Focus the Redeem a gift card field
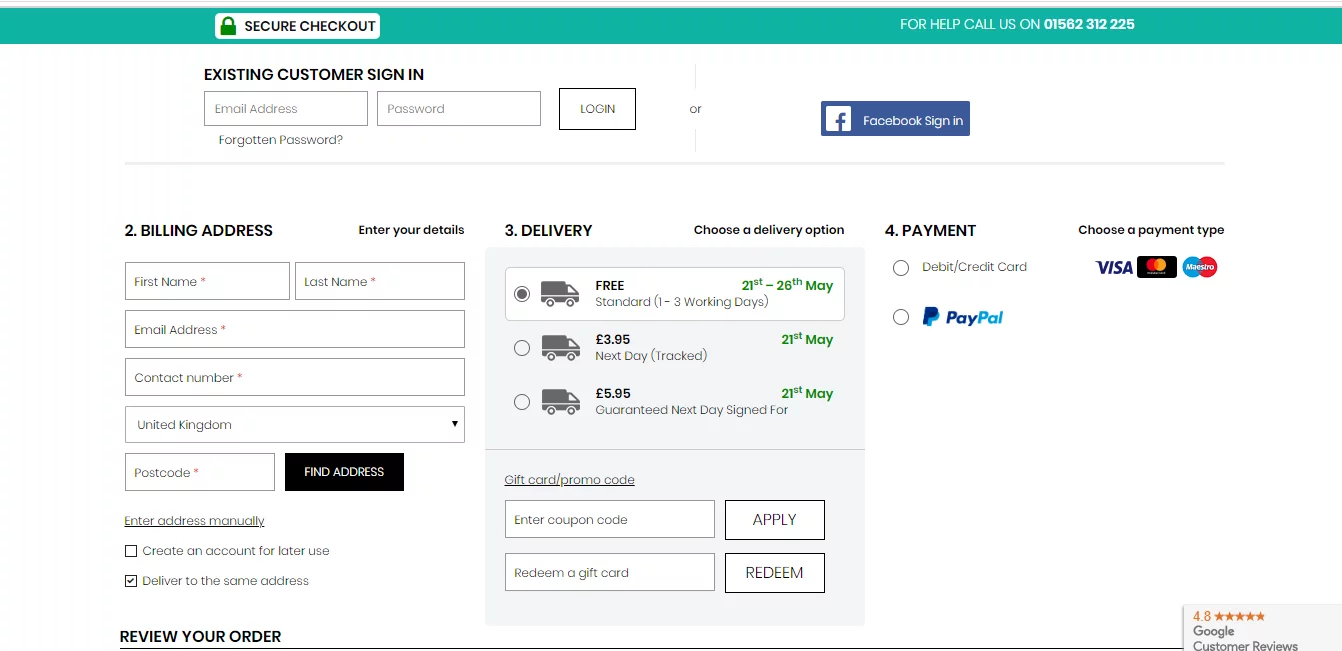The height and width of the screenshot is (651, 1342). tap(610, 573)
